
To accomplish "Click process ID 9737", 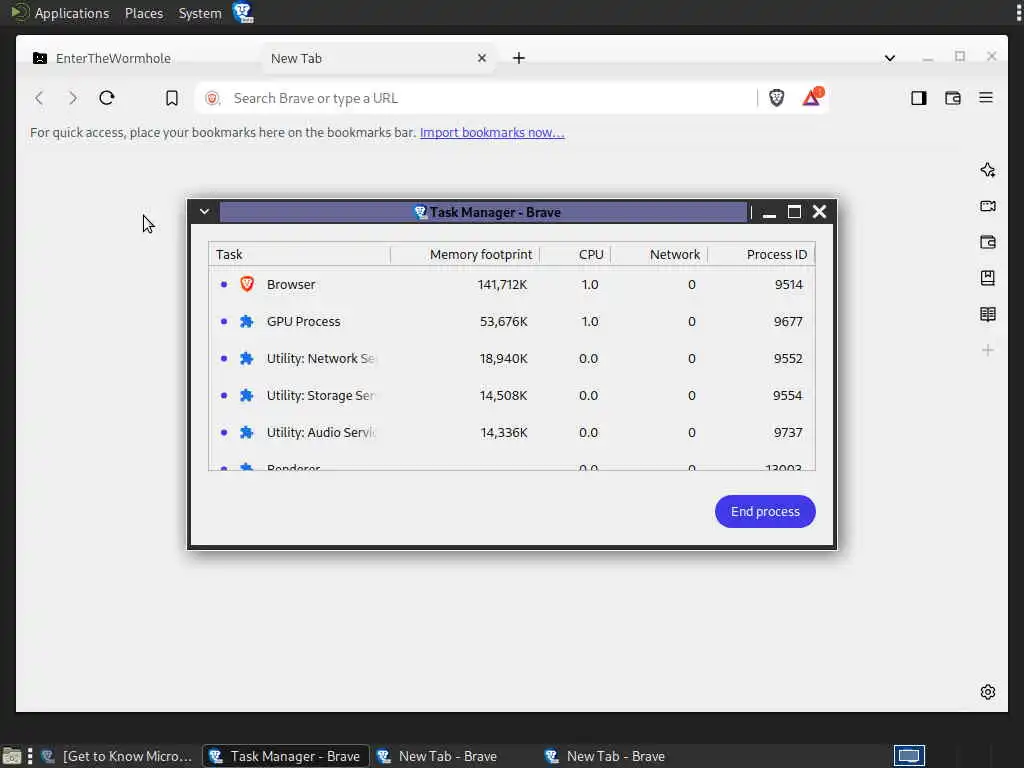I will [788, 432].
